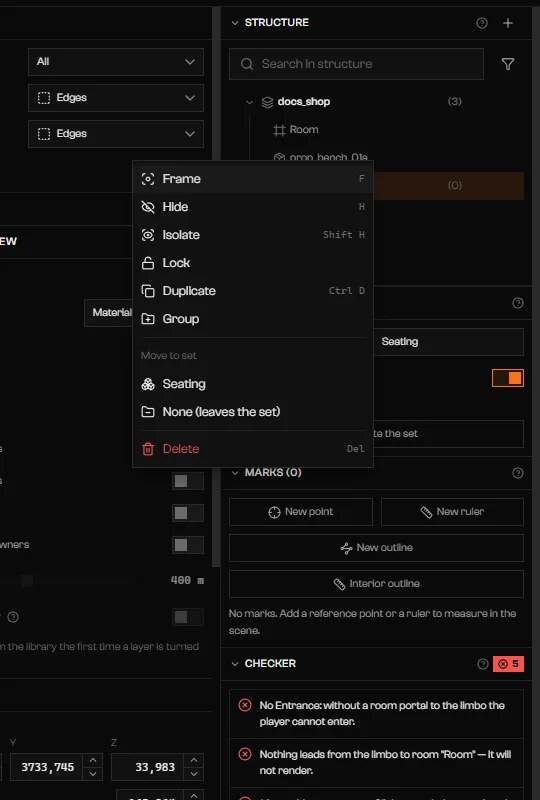
Task: Click the search magnifier icon in structure
Action: pos(247,64)
